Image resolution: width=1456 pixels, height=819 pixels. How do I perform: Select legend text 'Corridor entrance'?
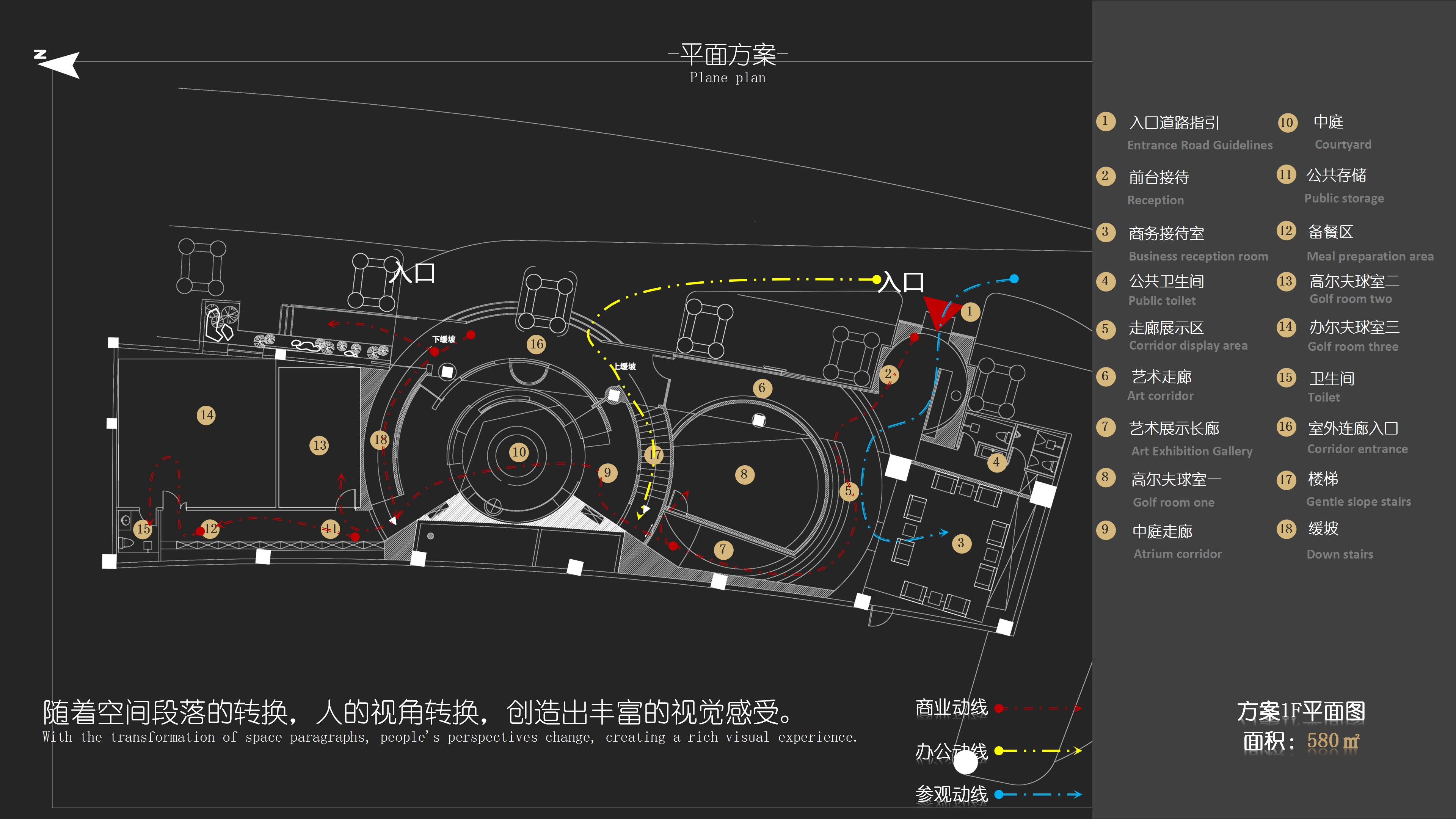1357,449
